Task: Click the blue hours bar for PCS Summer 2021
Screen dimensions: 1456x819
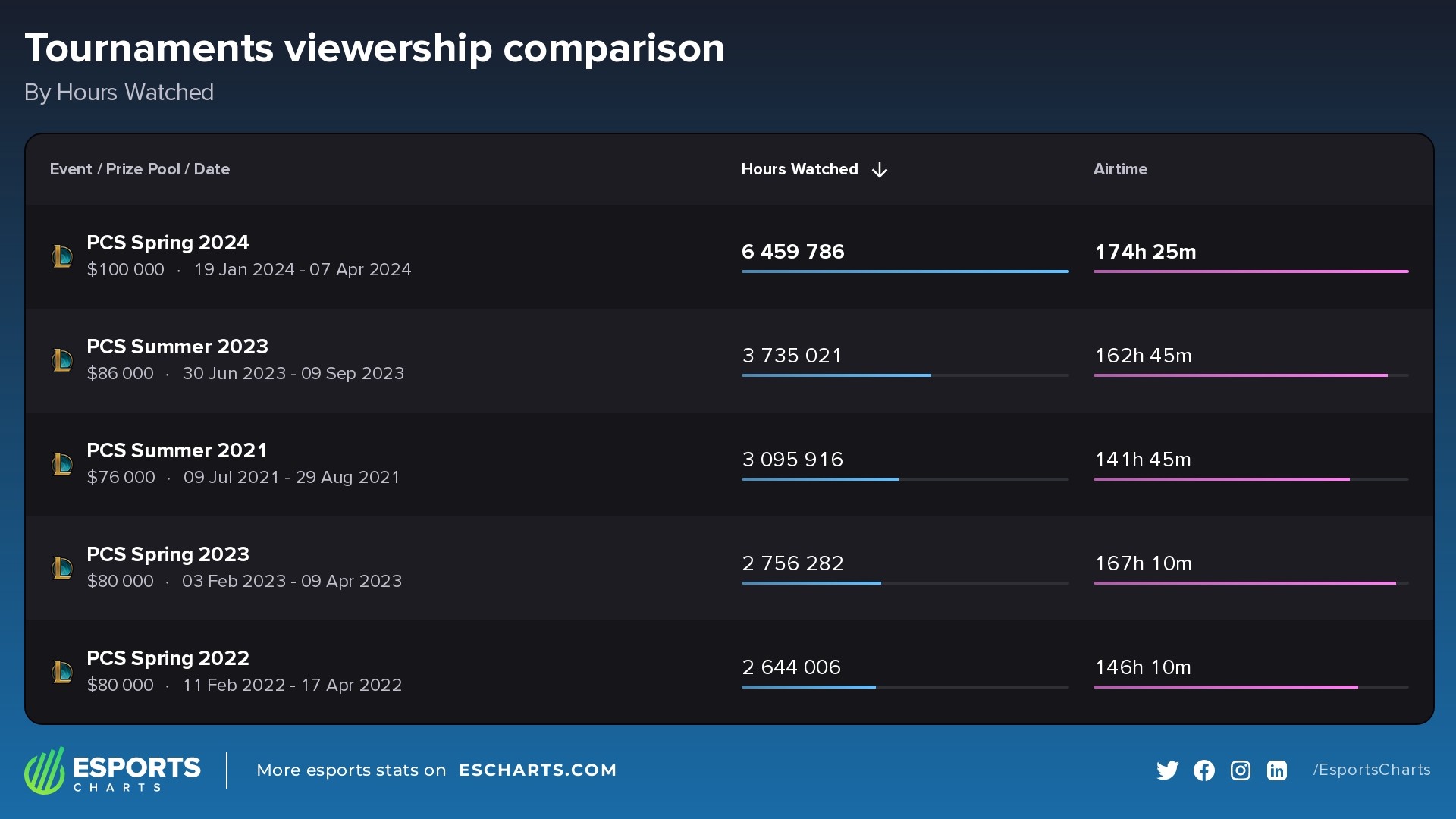Action: tap(820, 479)
